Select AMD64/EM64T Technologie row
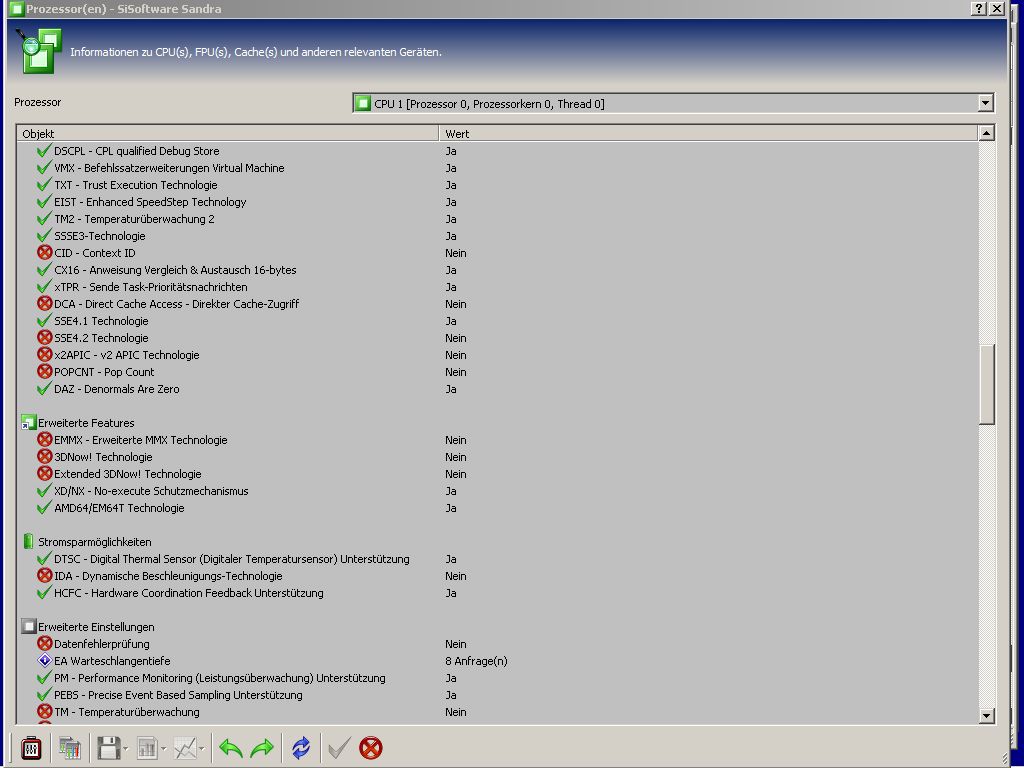1024x768 pixels. coord(119,507)
